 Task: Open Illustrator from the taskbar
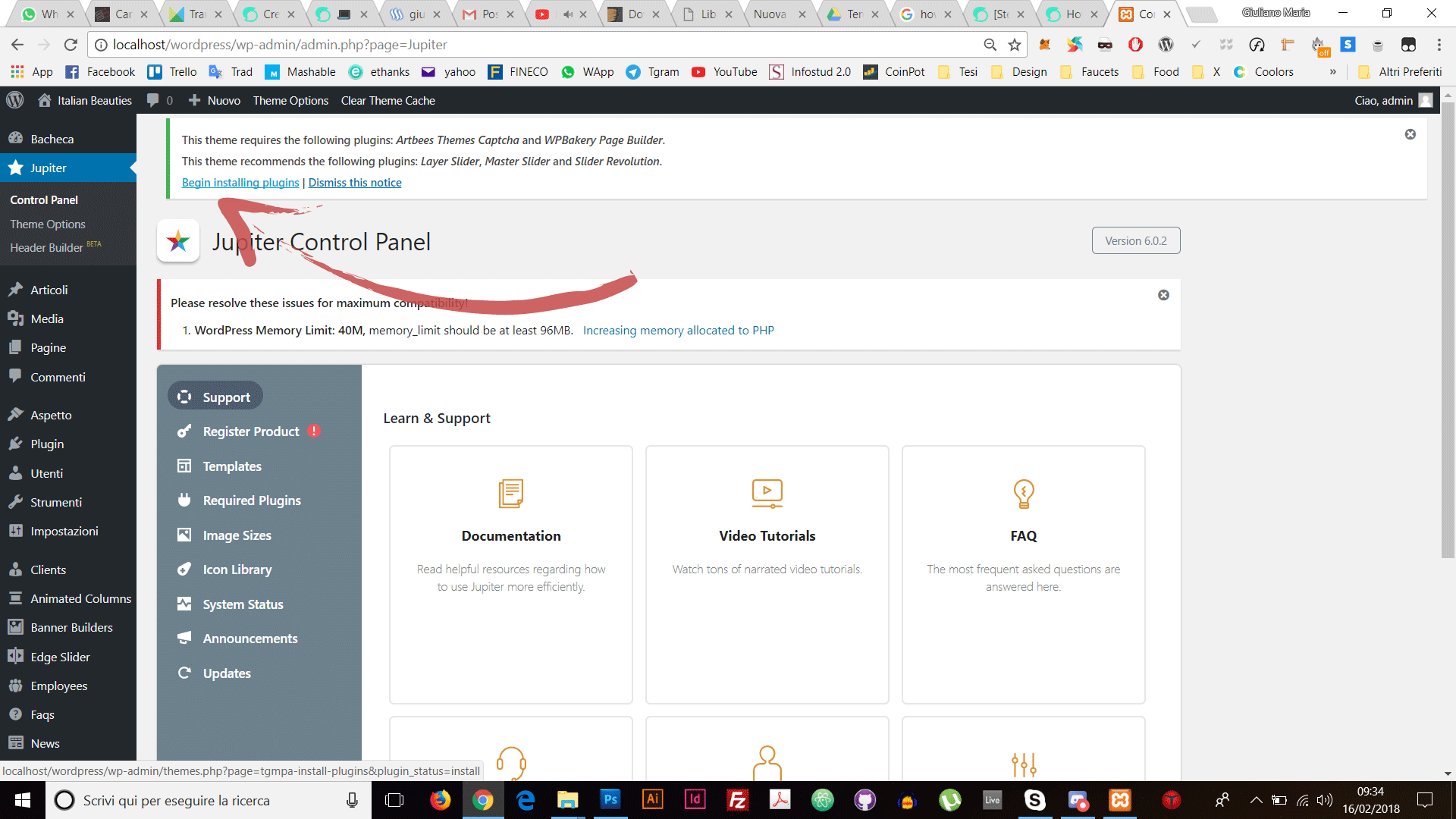(x=652, y=800)
